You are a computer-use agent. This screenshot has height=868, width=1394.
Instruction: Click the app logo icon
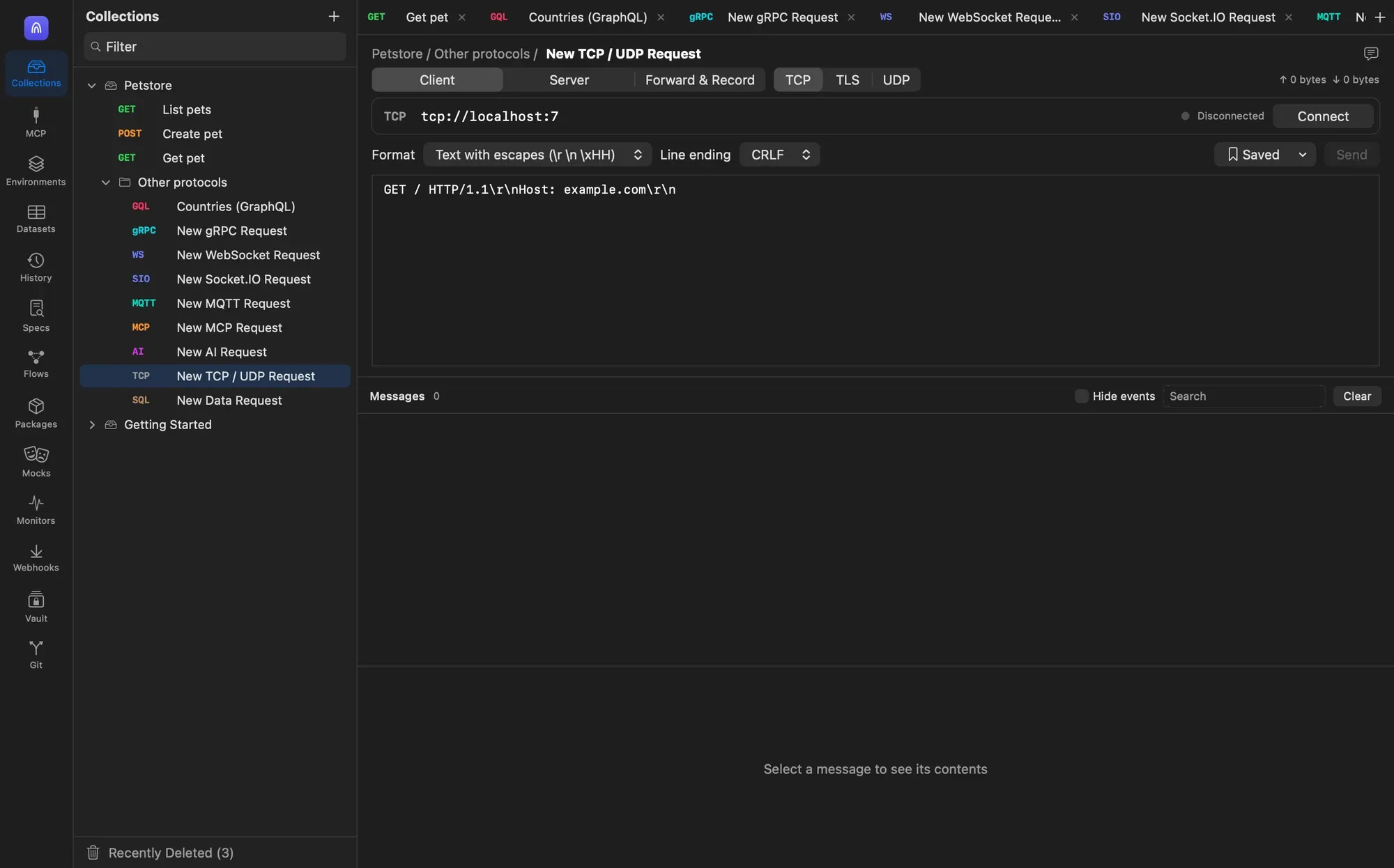pos(36,28)
